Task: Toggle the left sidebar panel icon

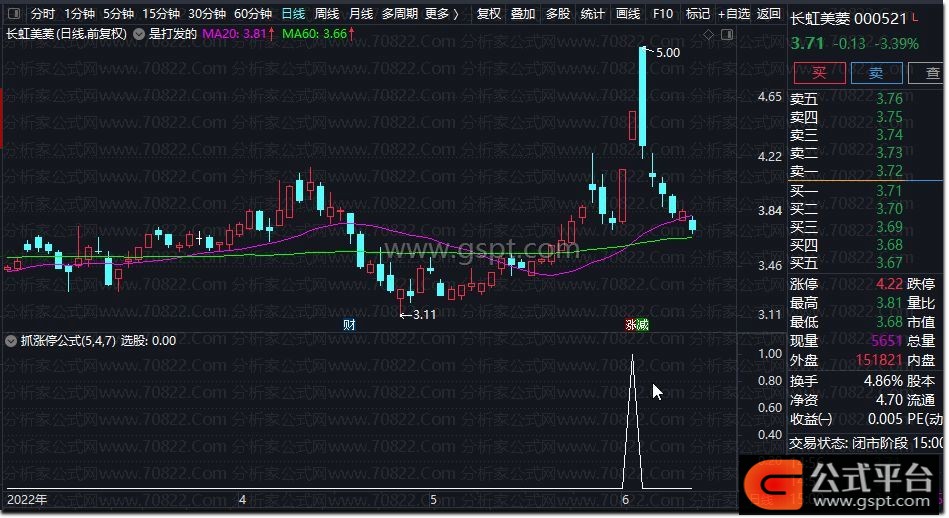Action: pyautogui.click(x=15, y=13)
